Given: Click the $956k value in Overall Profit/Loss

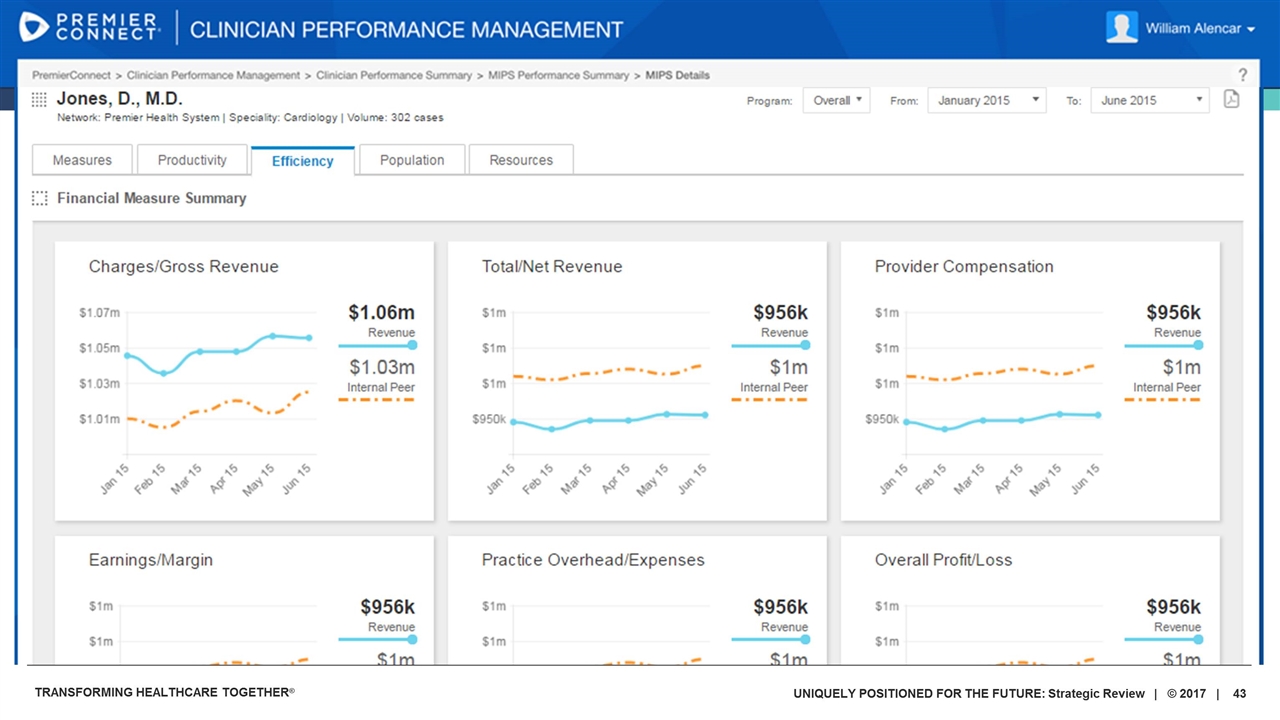Looking at the screenshot, I should (1174, 607).
